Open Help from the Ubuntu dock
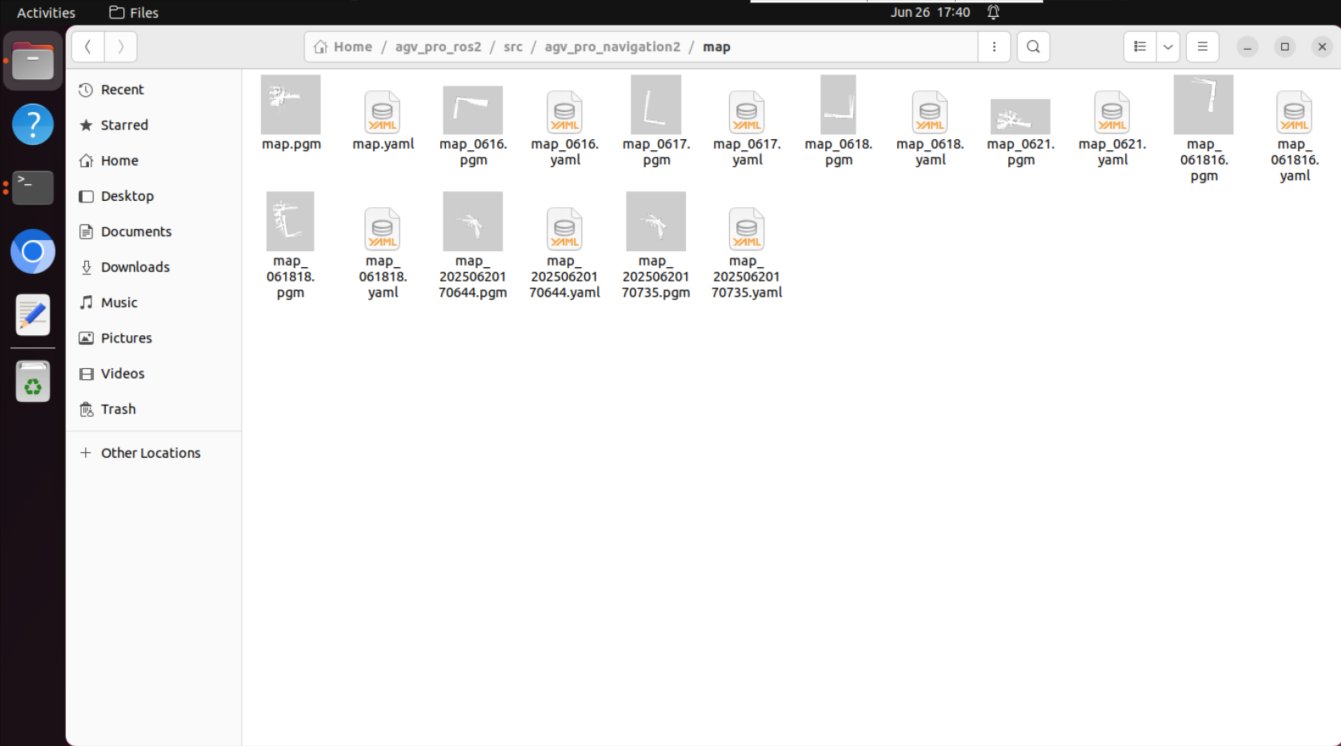The height and width of the screenshot is (746, 1341). [x=33, y=124]
